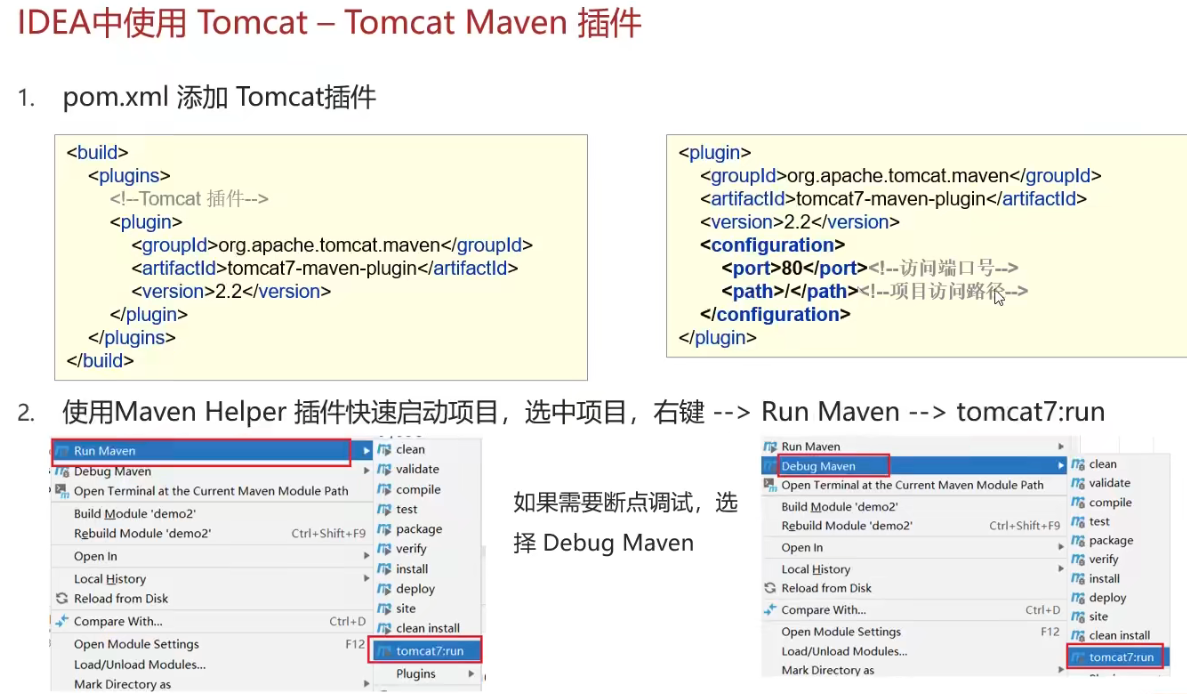
Task: Expand Local History arrow in Debug Maven highlighted menu
Action: (x=1061, y=568)
